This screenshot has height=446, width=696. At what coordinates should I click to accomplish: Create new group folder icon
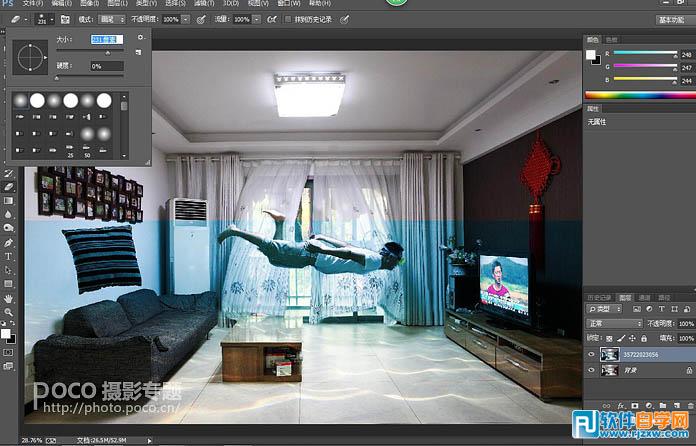click(x=663, y=406)
